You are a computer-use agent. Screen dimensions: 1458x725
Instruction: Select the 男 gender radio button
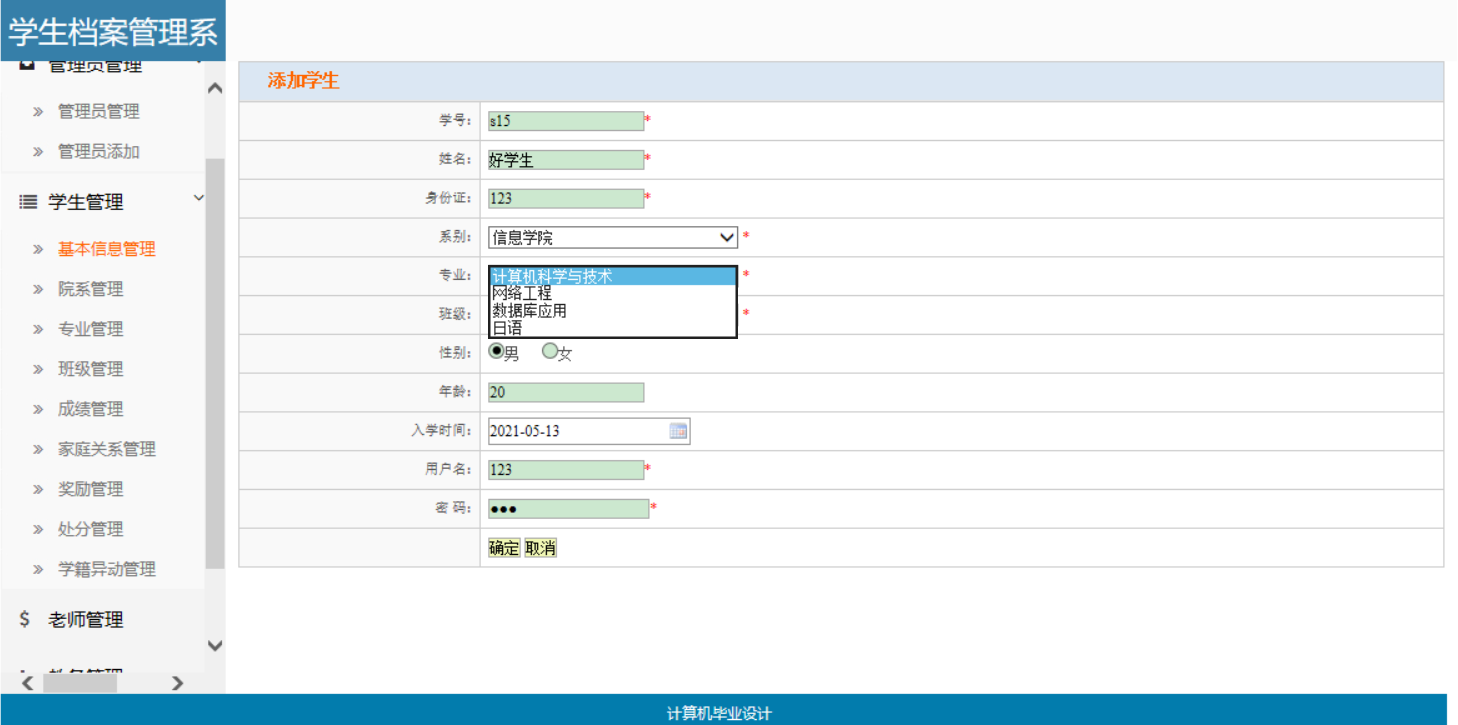[x=496, y=351]
